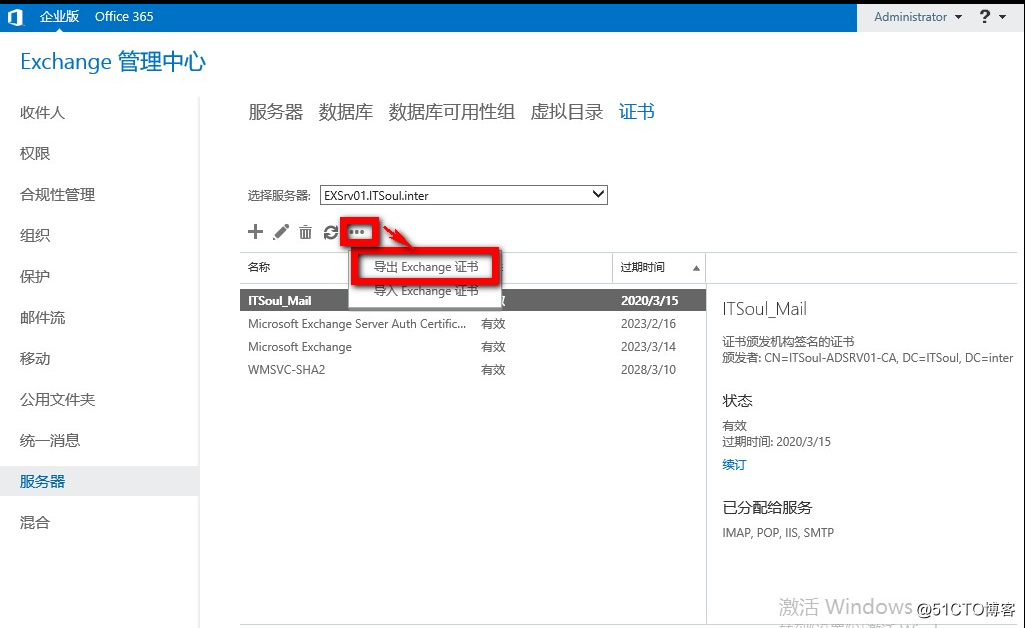Switch to the 证书 tab
This screenshot has height=628, width=1025.
tap(637, 112)
